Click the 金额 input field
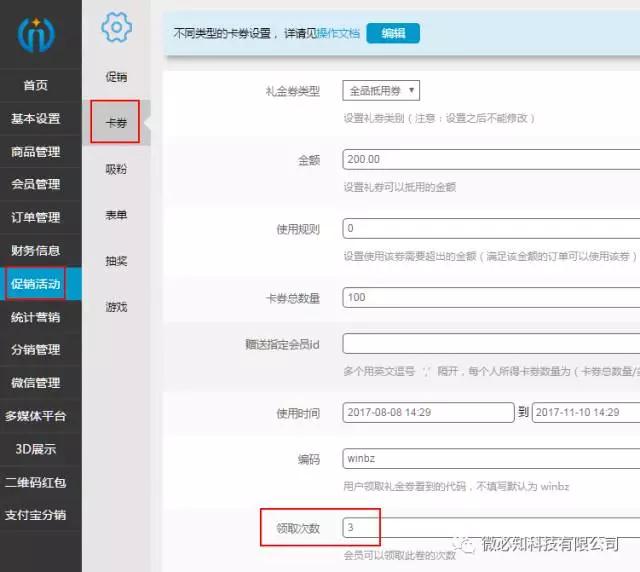This screenshot has height=572, width=640. (x=490, y=160)
